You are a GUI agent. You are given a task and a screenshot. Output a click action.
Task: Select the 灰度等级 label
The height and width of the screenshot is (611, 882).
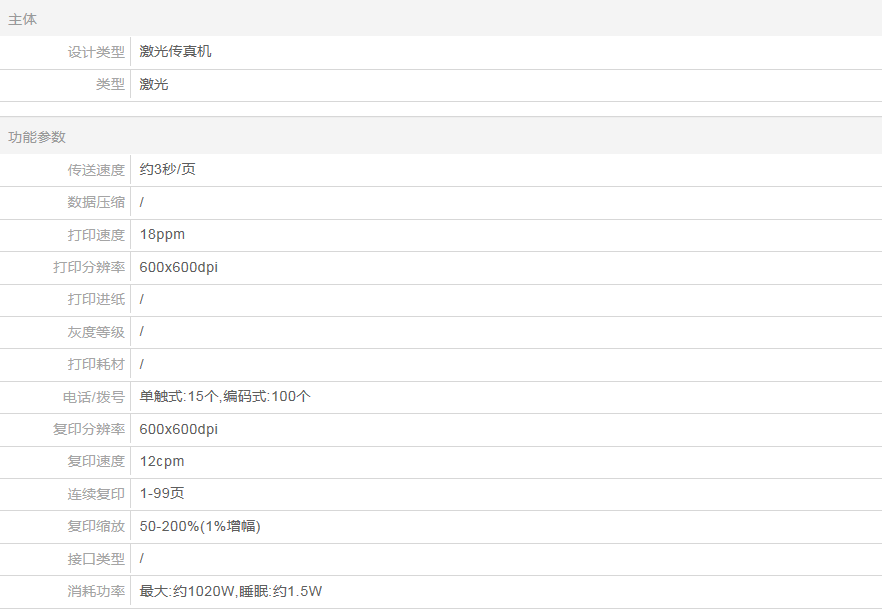(x=96, y=332)
